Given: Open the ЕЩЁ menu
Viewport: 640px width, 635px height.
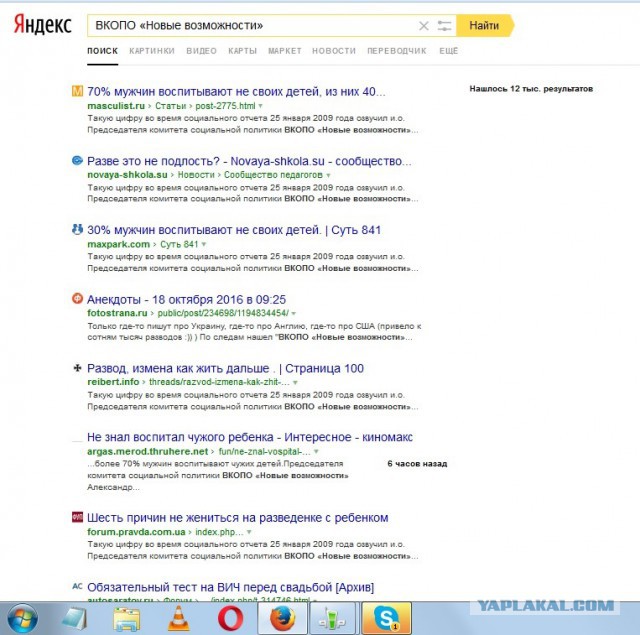Looking at the screenshot, I should click(449, 51).
